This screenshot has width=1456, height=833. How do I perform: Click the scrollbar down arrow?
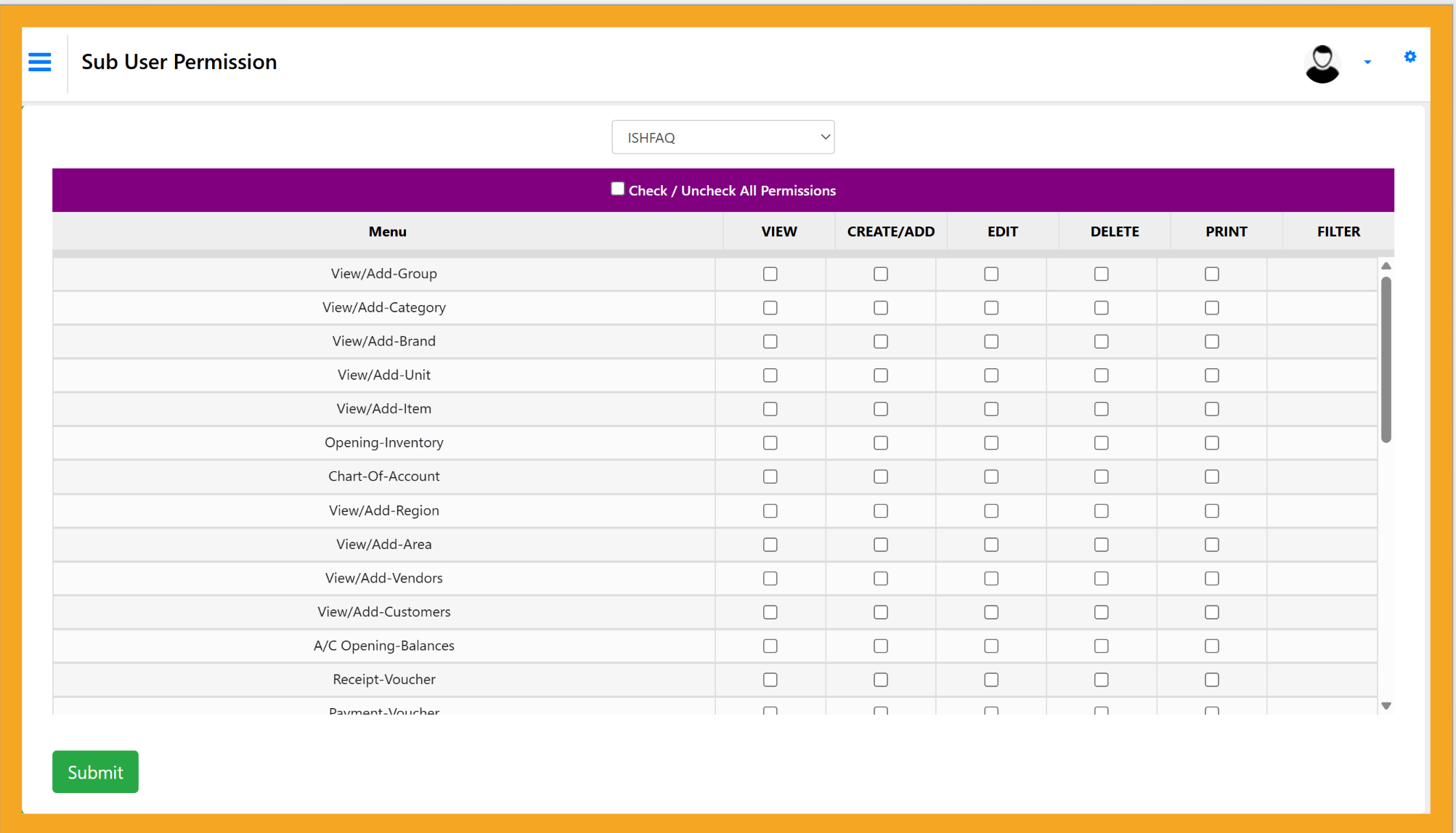click(1386, 706)
